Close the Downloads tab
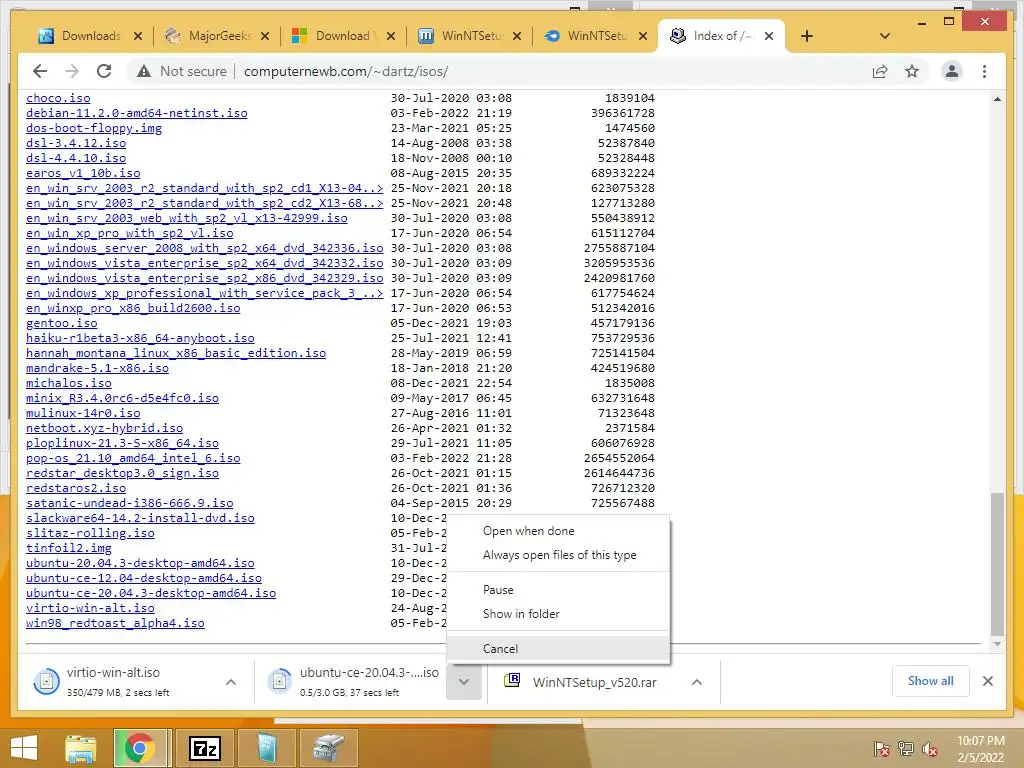This screenshot has height=768, width=1024. (138, 36)
